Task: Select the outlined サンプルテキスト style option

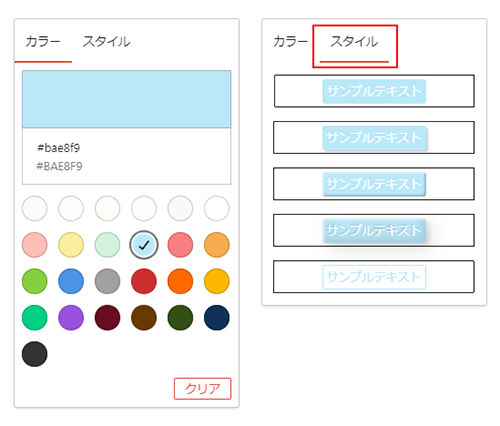Action: pos(374,277)
